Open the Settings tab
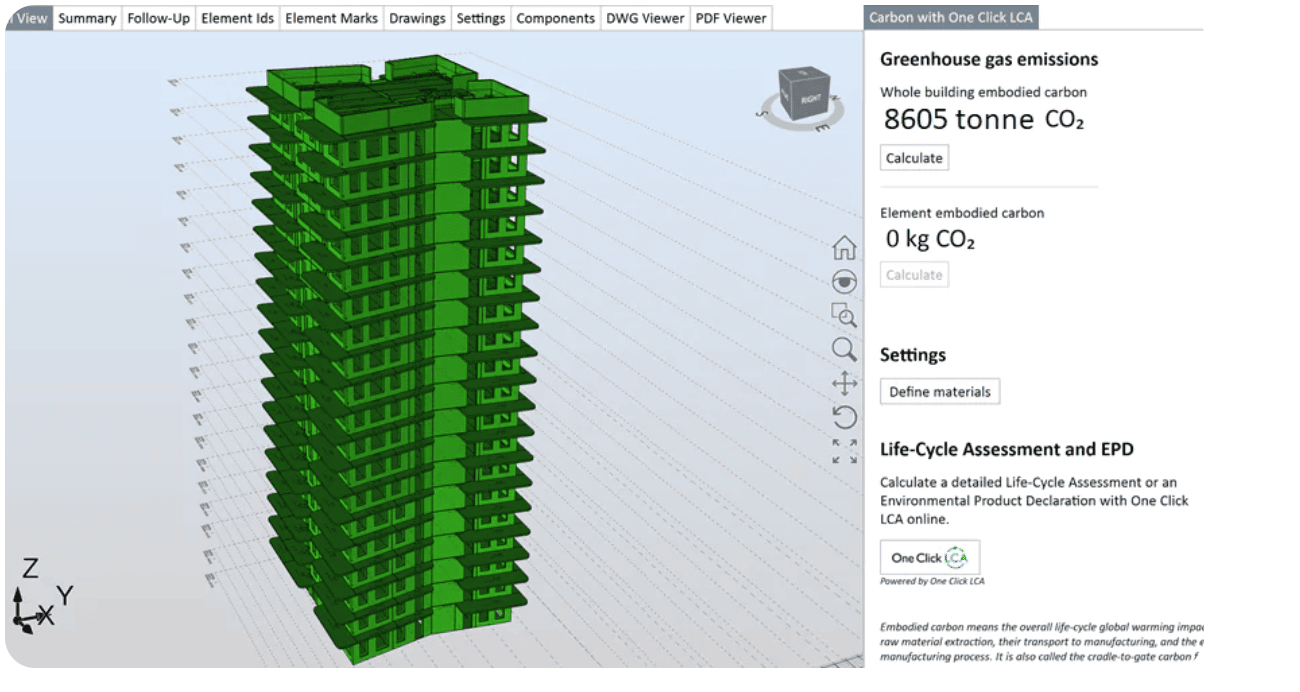1300x692 pixels. (x=480, y=18)
